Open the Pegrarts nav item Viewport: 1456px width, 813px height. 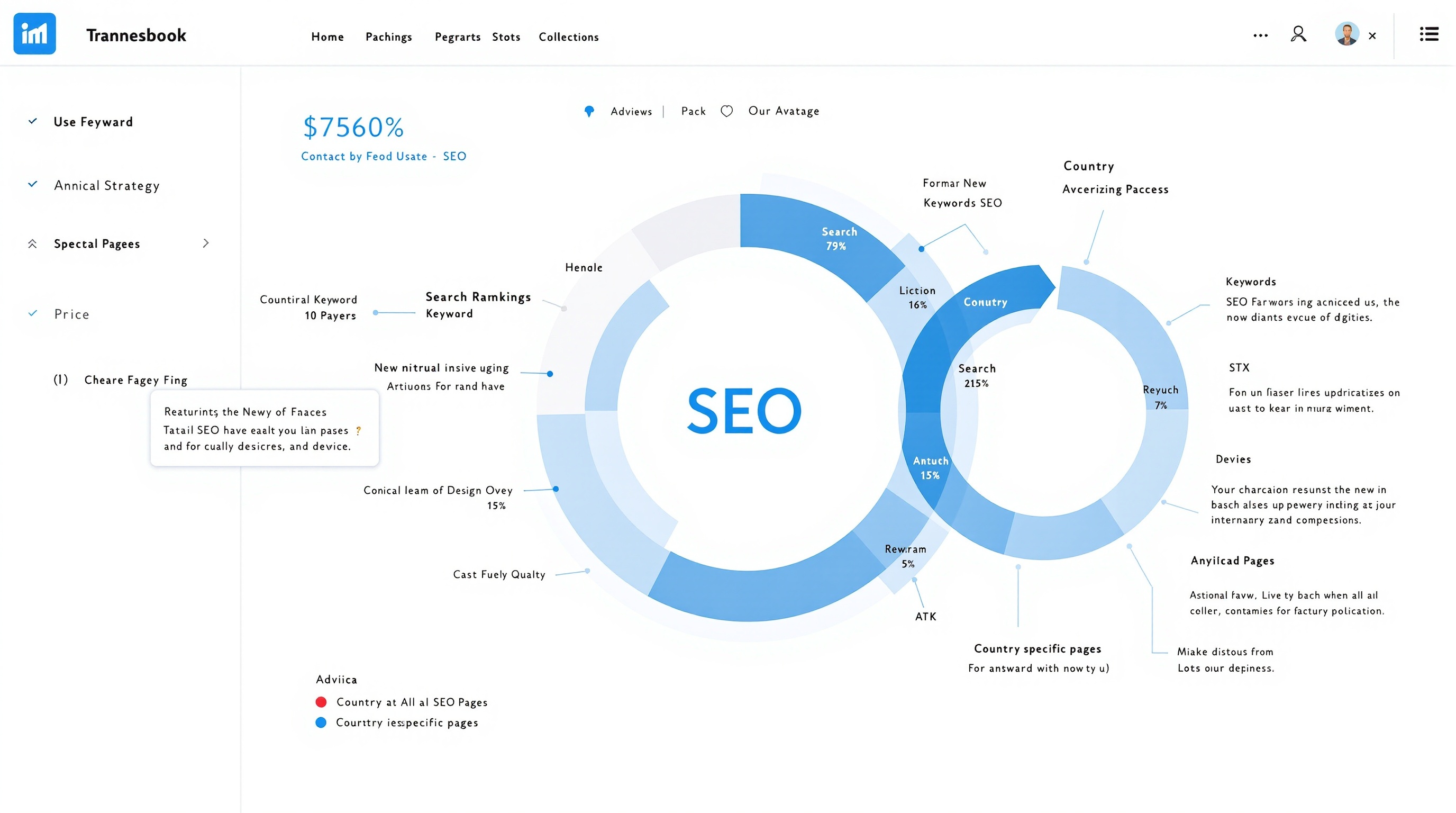pyautogui.click(x=457, y=37)
